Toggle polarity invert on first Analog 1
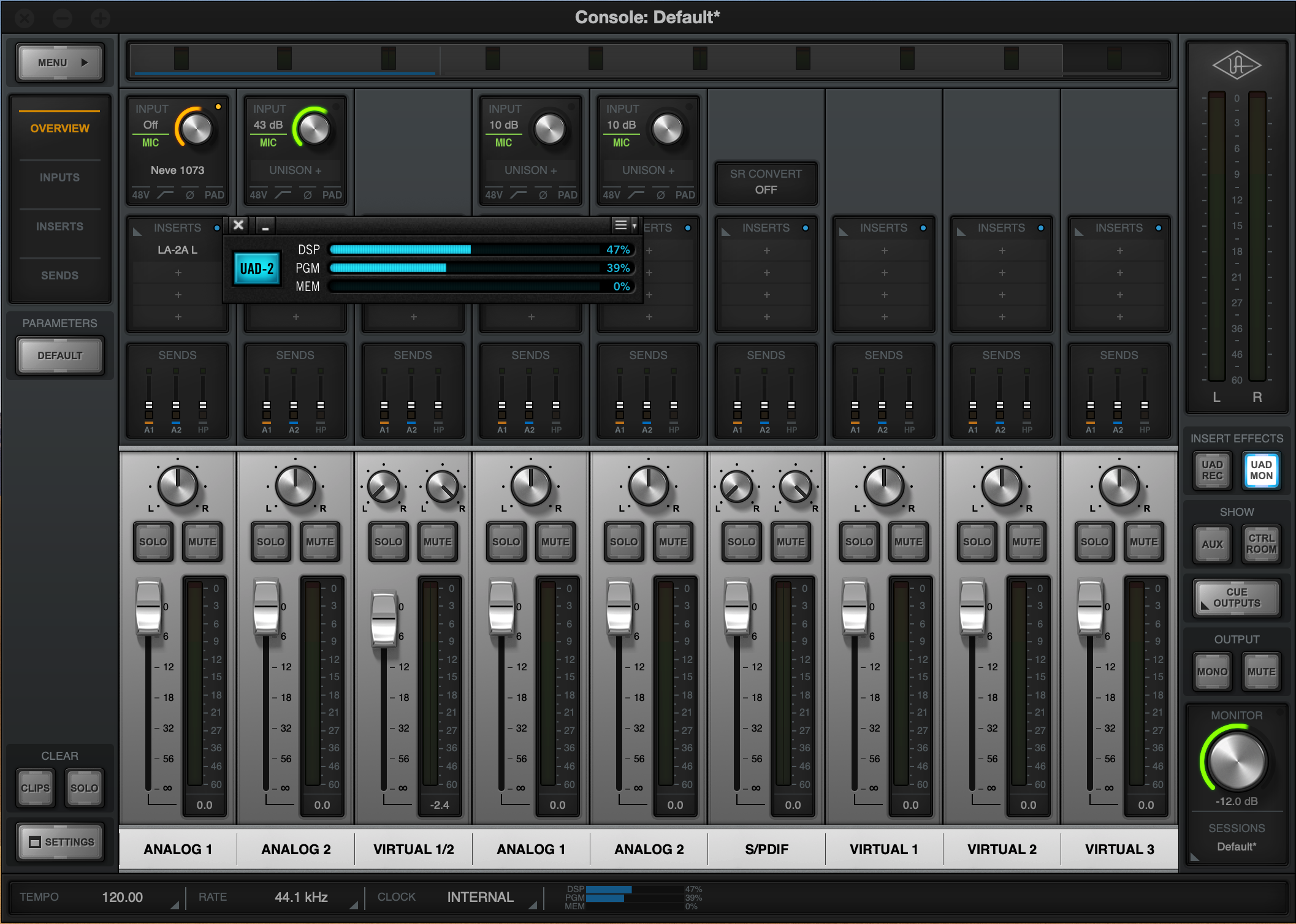Screen dimensions: 1296x924 click(x=190, y=195)
